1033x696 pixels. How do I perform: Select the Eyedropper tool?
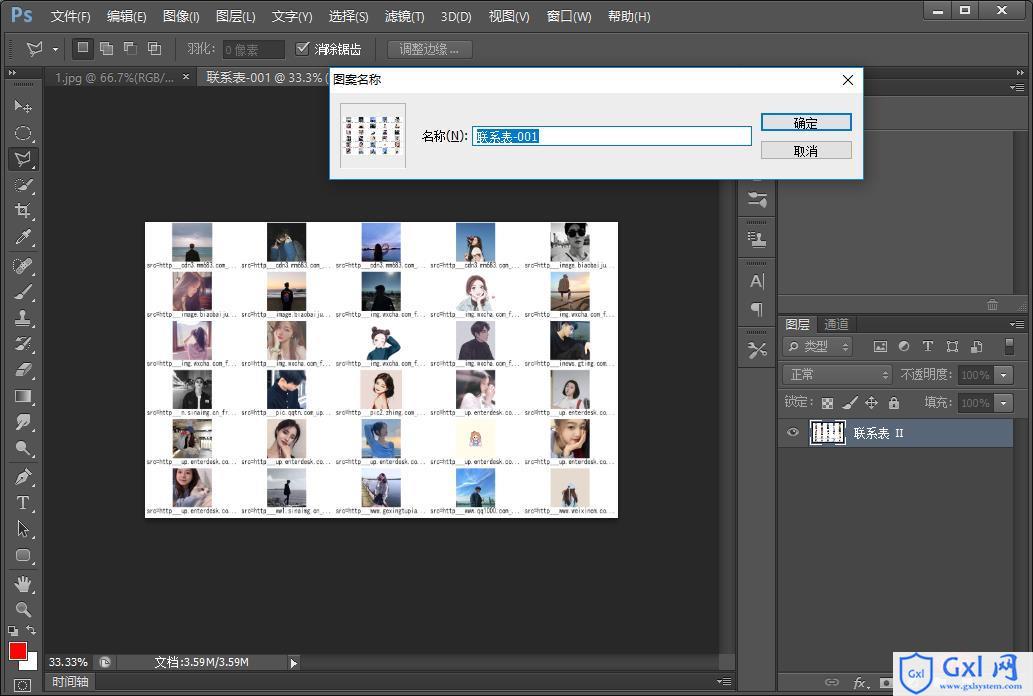pos(23,237)
